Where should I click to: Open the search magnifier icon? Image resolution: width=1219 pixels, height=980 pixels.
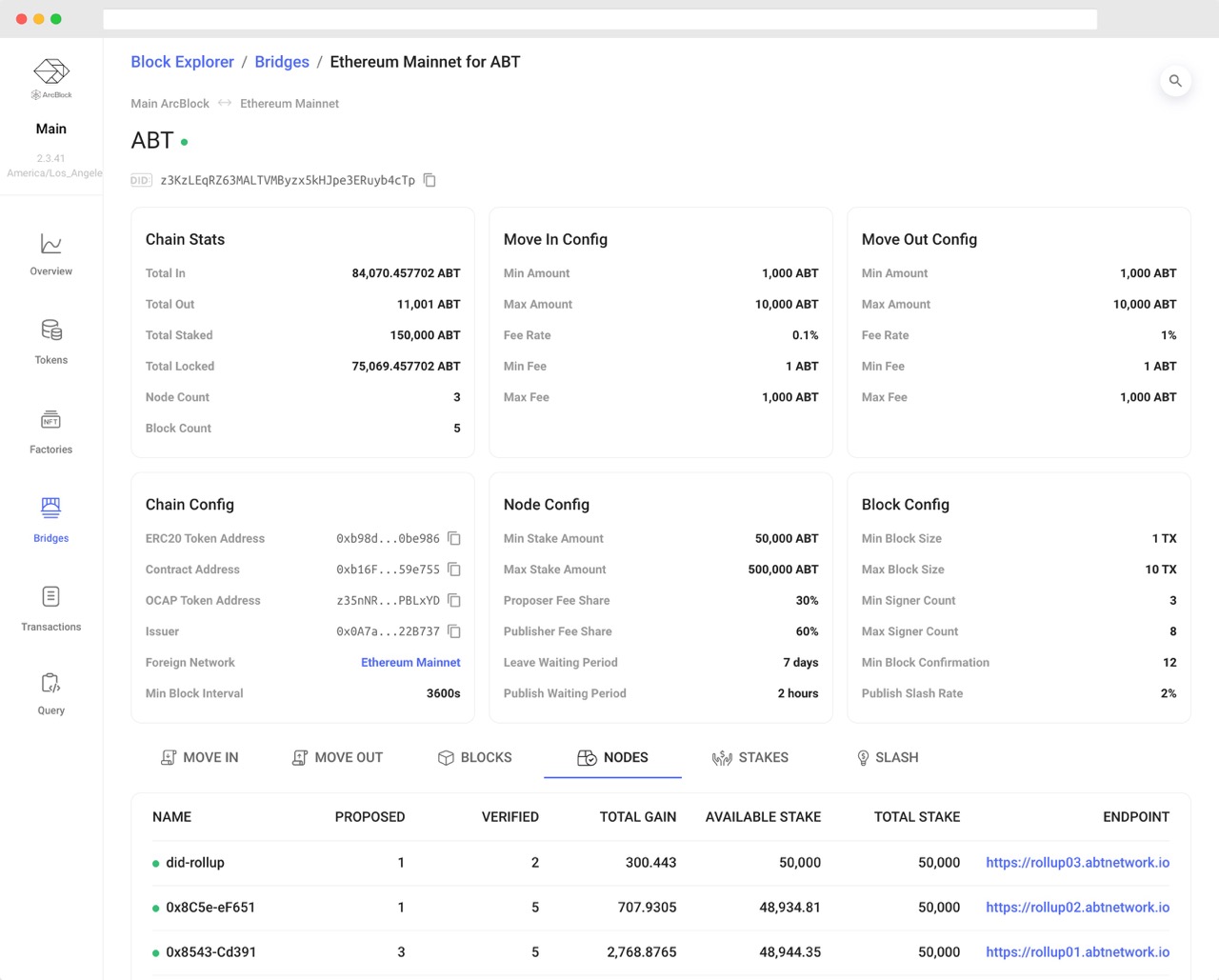click(x=1175, y=81)
